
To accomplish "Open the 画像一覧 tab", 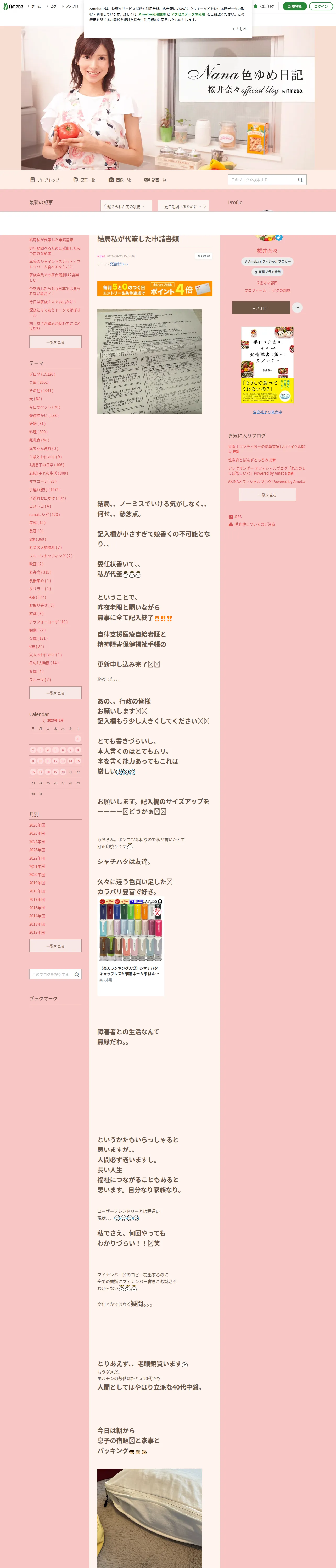I will coord(120,180).
